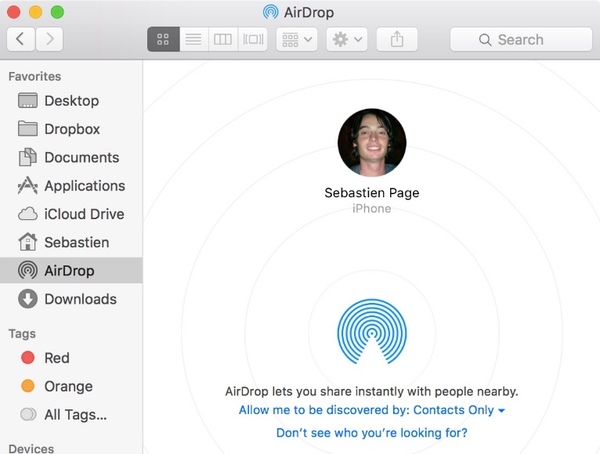
Task: Open 'Allow me to be discovered by' dropdown
Action: 372,410
